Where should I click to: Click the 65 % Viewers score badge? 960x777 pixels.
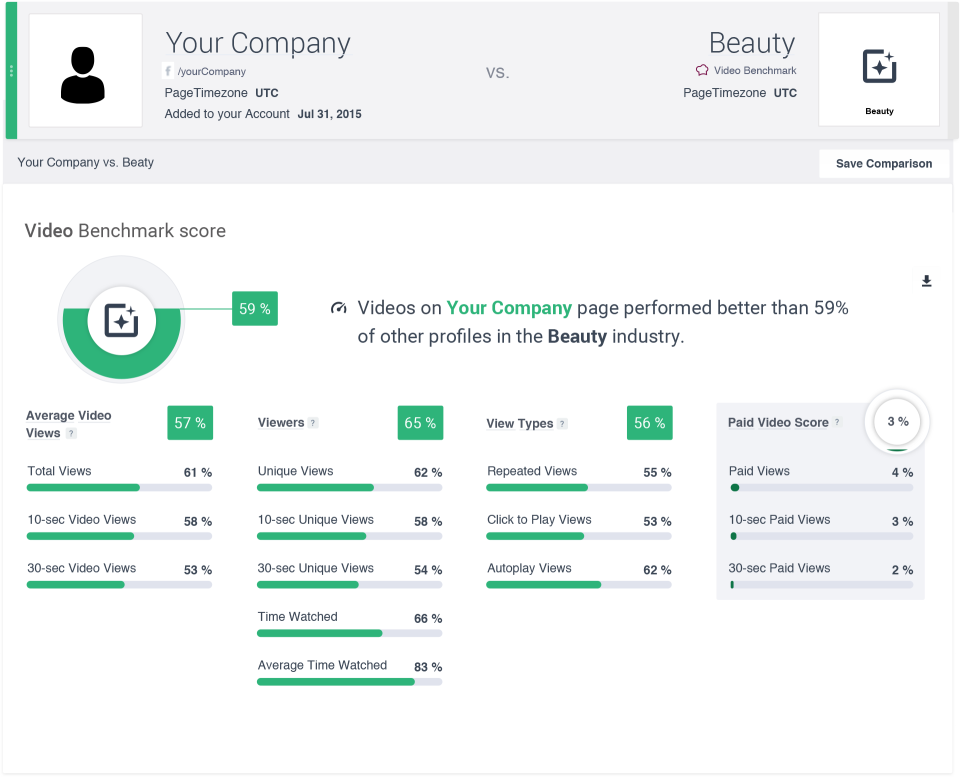coord(420,423)
